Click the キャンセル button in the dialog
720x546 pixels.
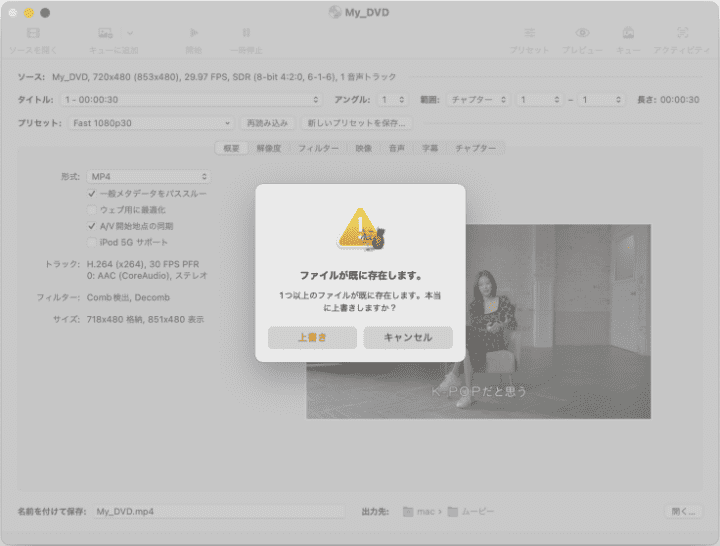(407, 337)
